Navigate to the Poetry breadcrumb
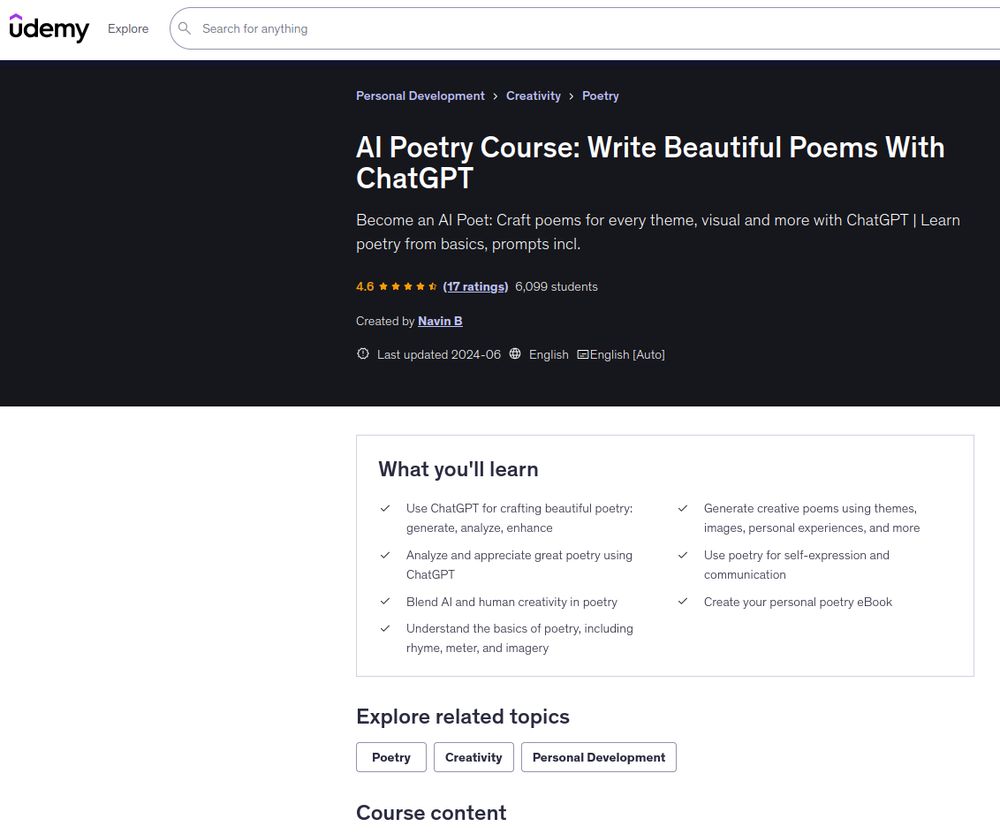This screenshot has height=835, width=1000. coord(600,96)
